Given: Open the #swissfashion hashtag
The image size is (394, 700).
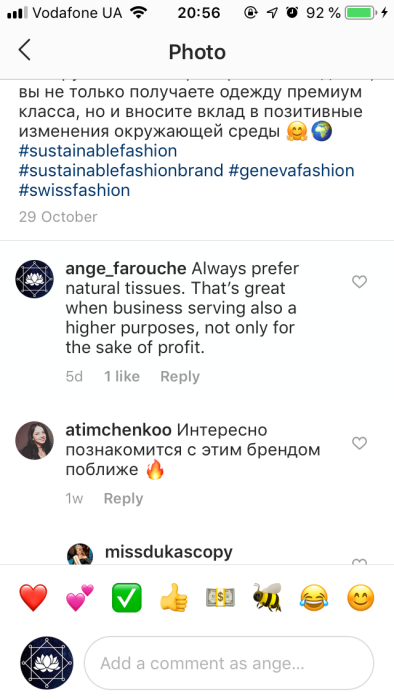Looking at the screenshot, I should pyautogui.click(x=74, y=190).
